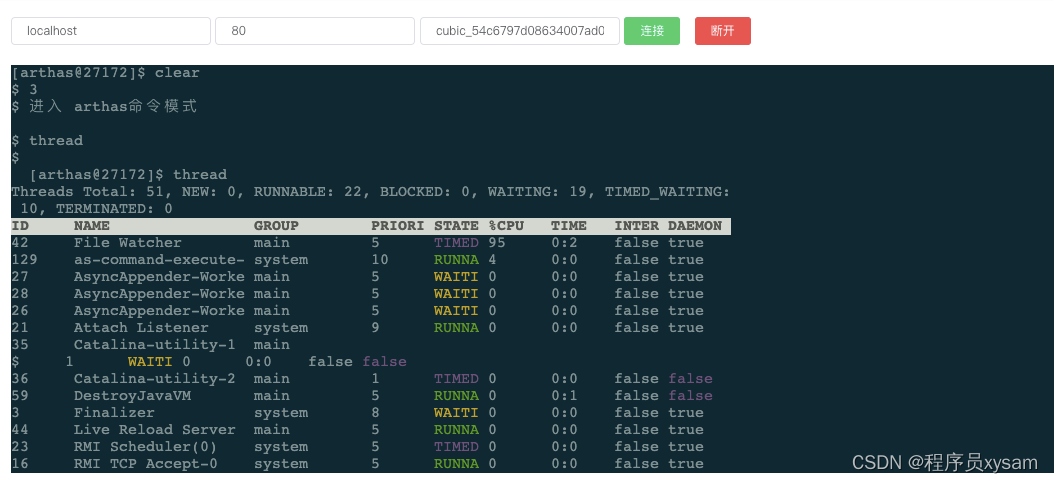Click the "Attach Listener" thread name

point(141,328)
